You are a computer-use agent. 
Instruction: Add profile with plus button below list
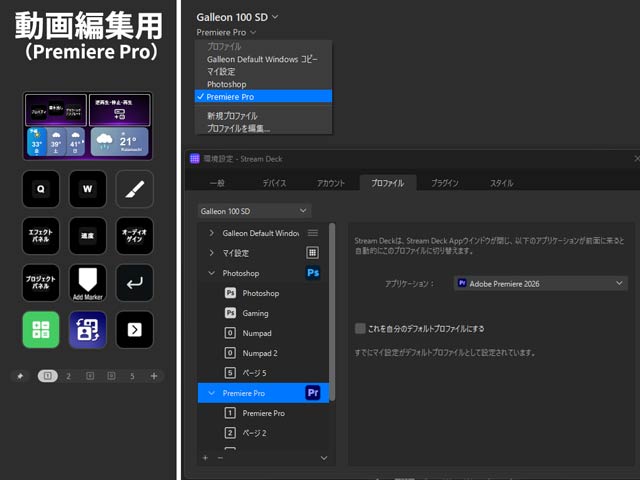point(205,458)
